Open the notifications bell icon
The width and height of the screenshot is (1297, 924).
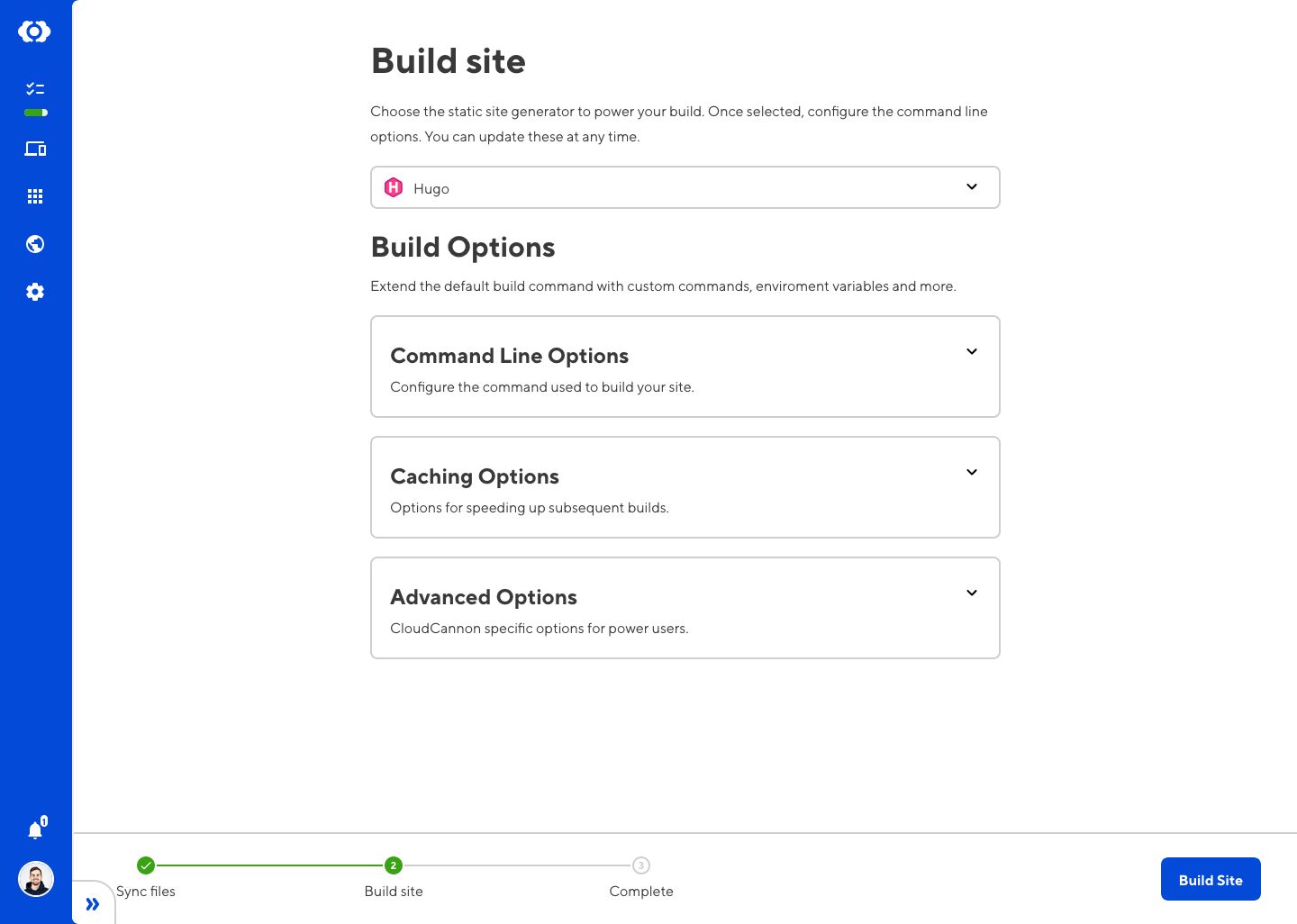[35, 829]
